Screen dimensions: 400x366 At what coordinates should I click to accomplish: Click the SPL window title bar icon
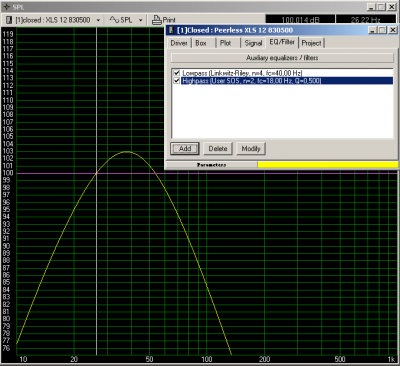click(7, 7)
